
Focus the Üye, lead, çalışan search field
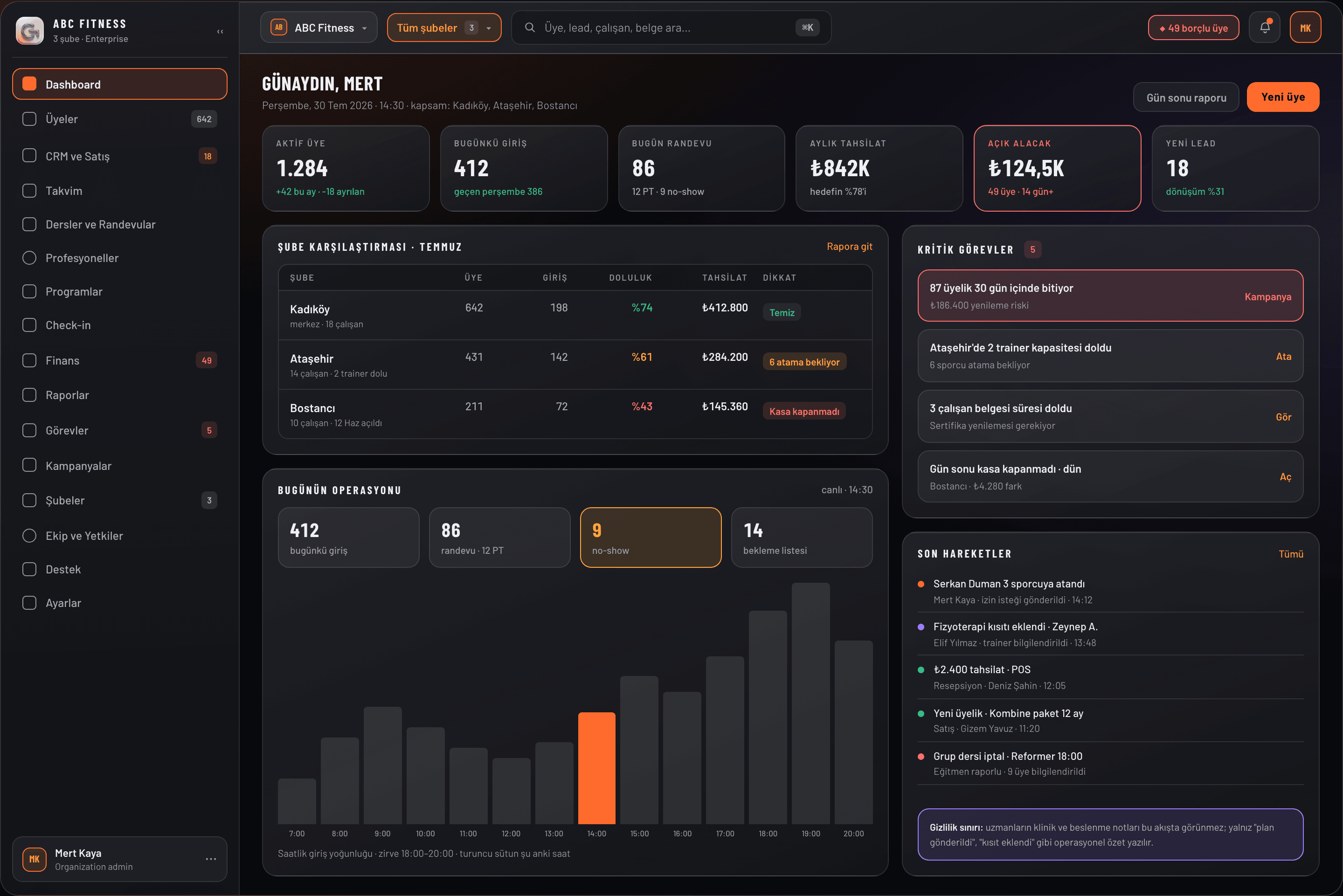pos(671,28)
